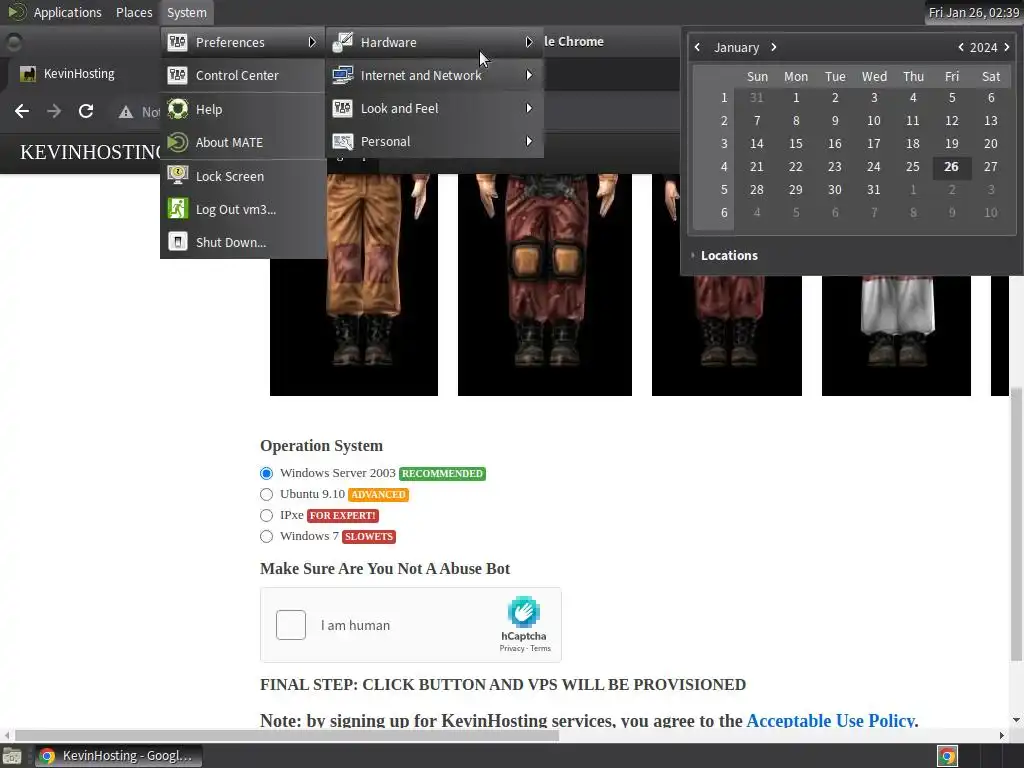Check the I am human checkbox
The width and height of the screenshot is (1024, 768).
[291, 625]
